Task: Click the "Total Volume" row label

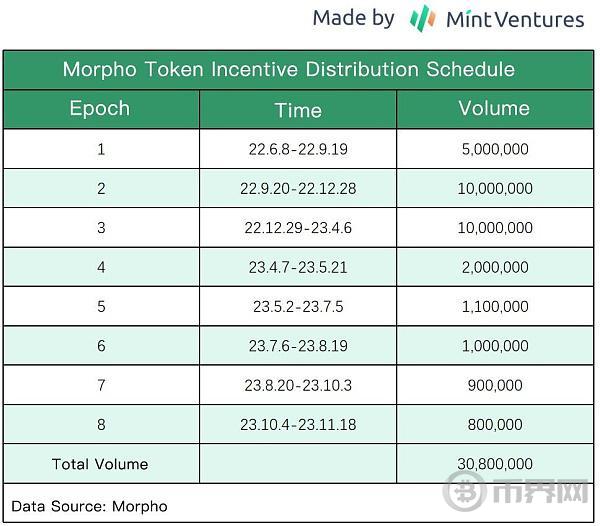Action: [100, 464]
